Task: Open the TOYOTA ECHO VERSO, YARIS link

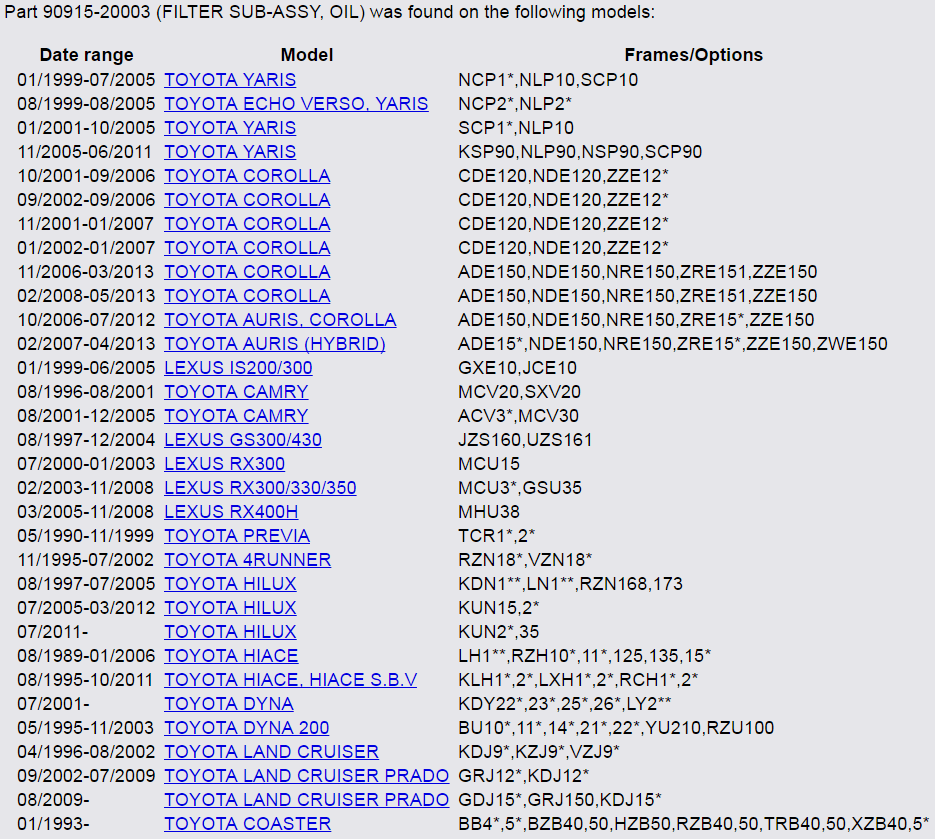Action: tap(296, 104)
